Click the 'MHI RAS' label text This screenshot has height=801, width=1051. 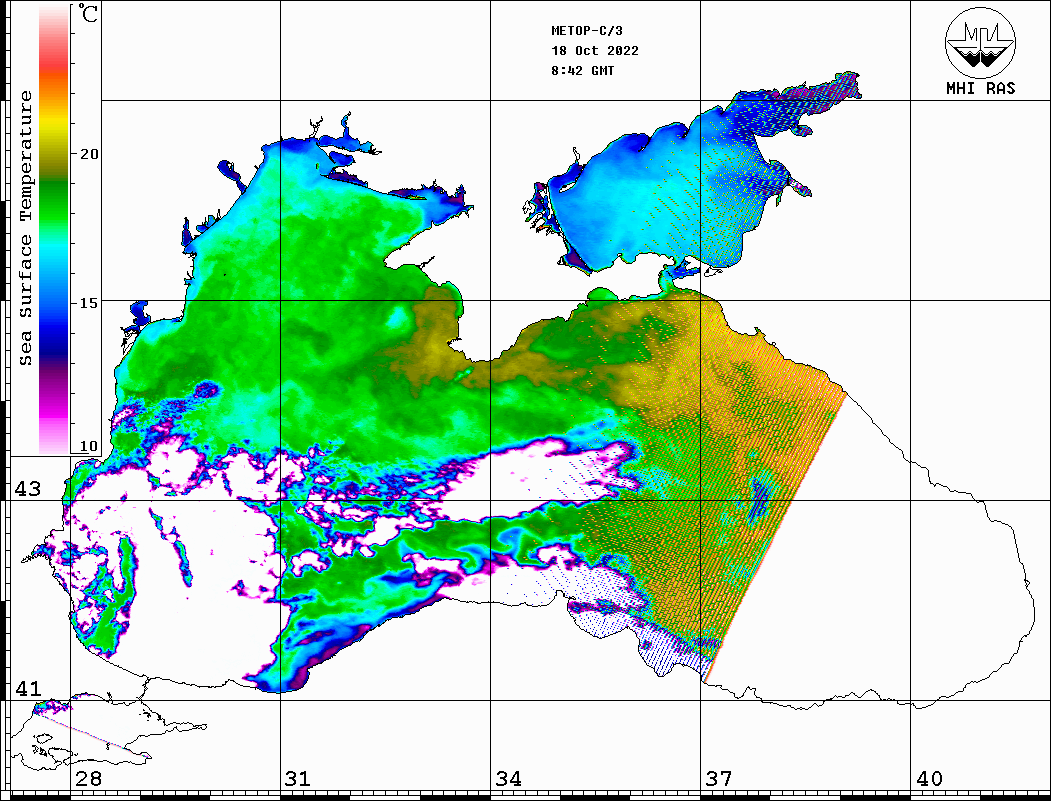(x=980, y=88)
